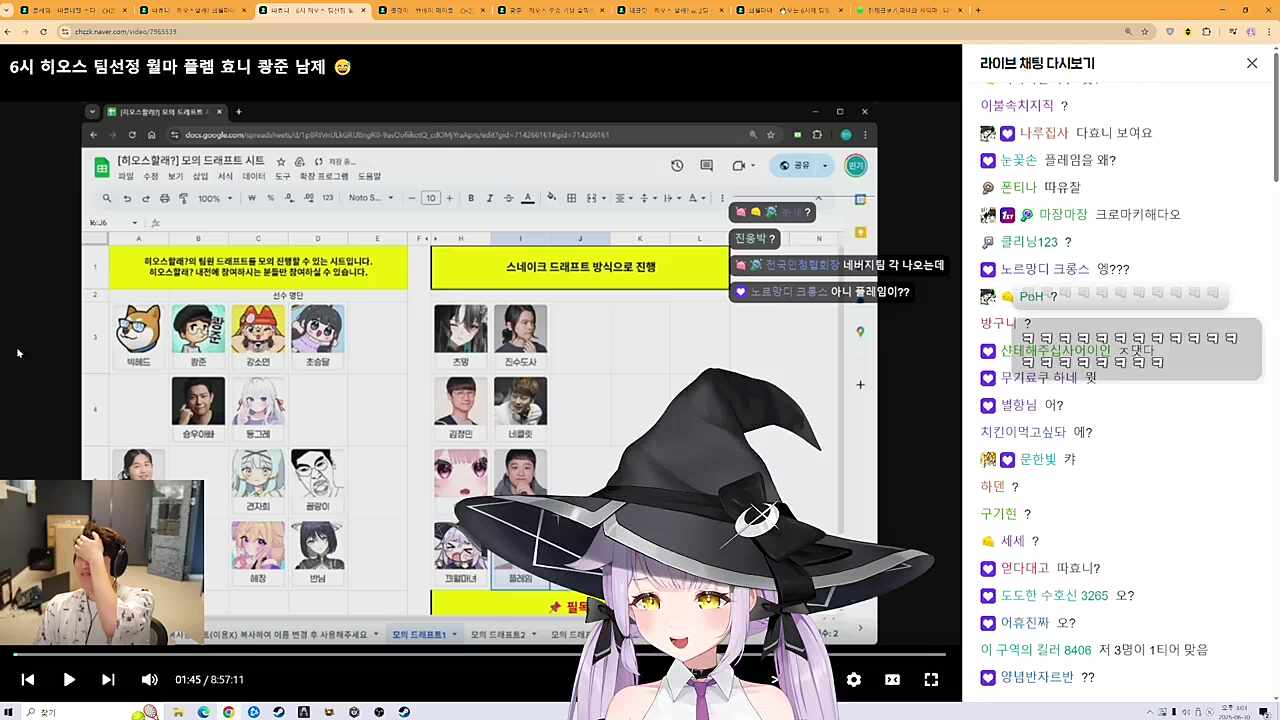
Task: Open the comments icon in Sheets
Action: point(707,166)
